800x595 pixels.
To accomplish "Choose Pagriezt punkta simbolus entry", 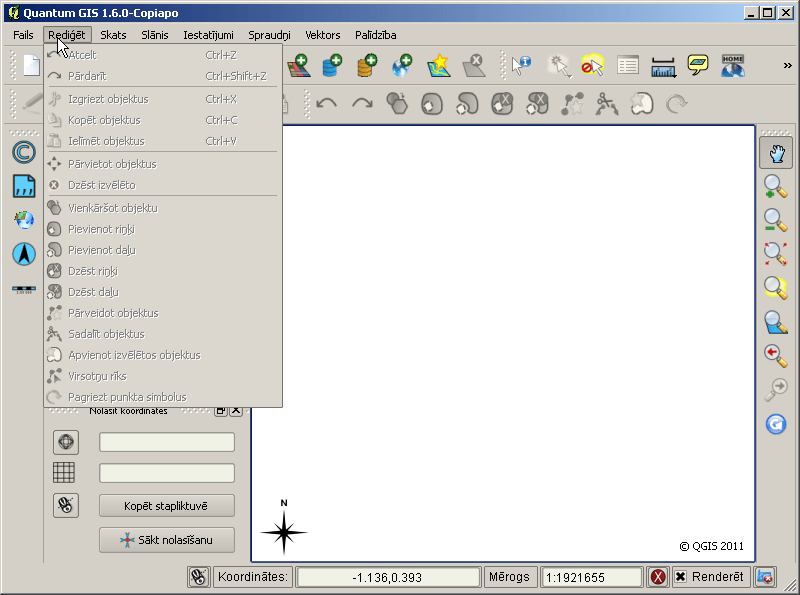I will pyautogui.click(x=163, y=397).
